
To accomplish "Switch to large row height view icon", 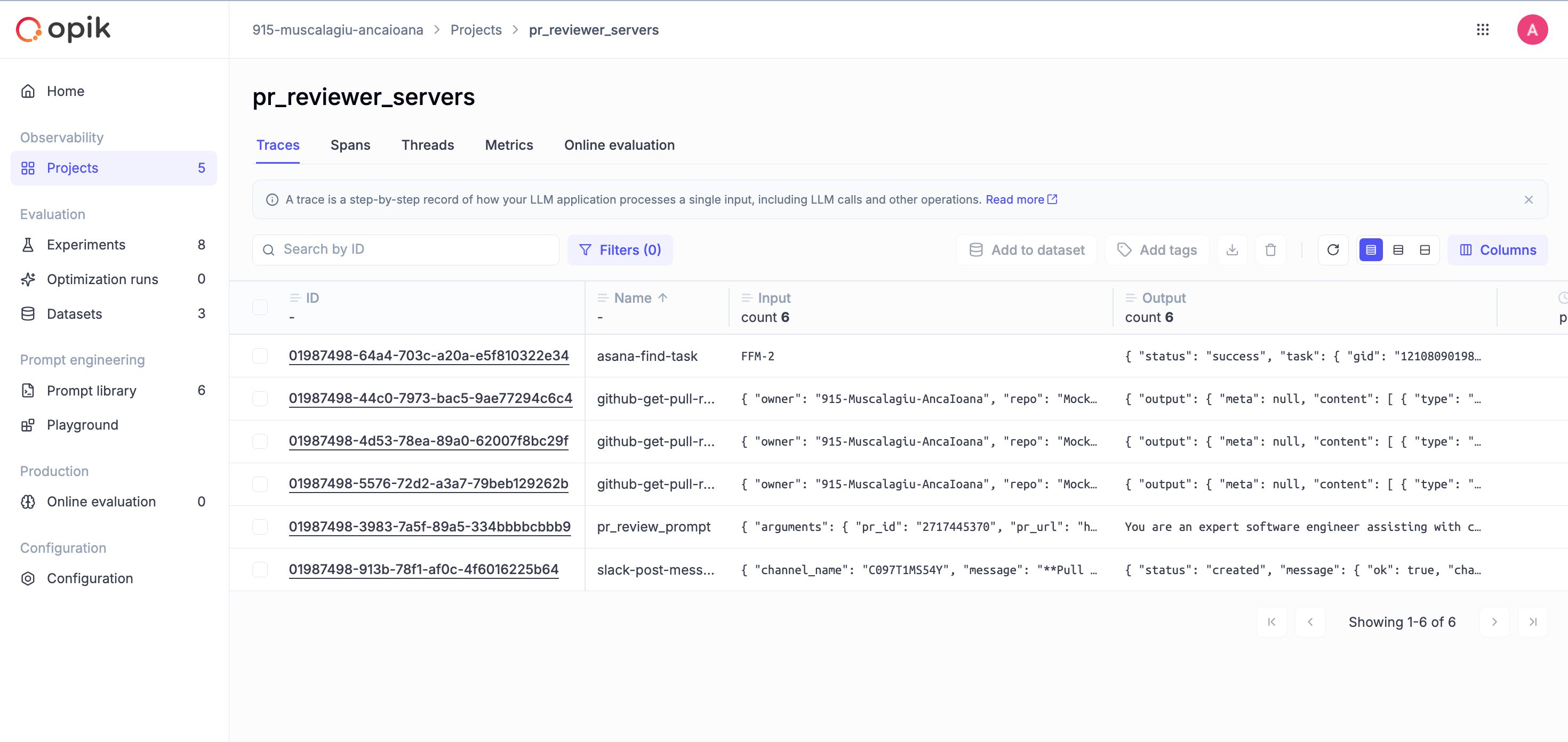I will click(x=1425, y=250).
